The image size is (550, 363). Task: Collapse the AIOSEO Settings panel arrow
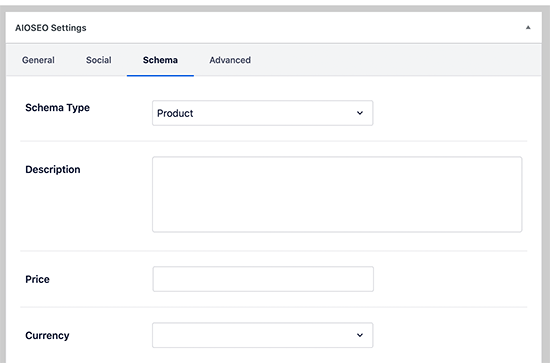tap(528, 28)
